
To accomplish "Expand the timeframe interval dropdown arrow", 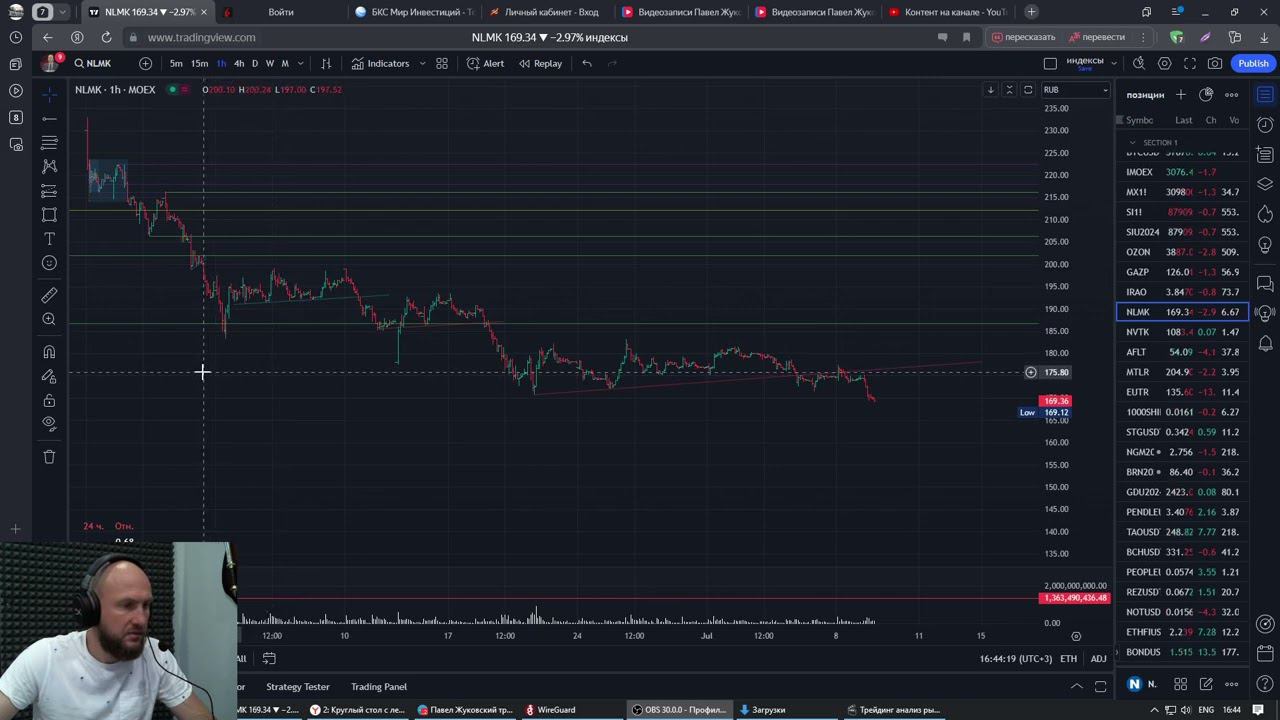I will coord(300,64).
